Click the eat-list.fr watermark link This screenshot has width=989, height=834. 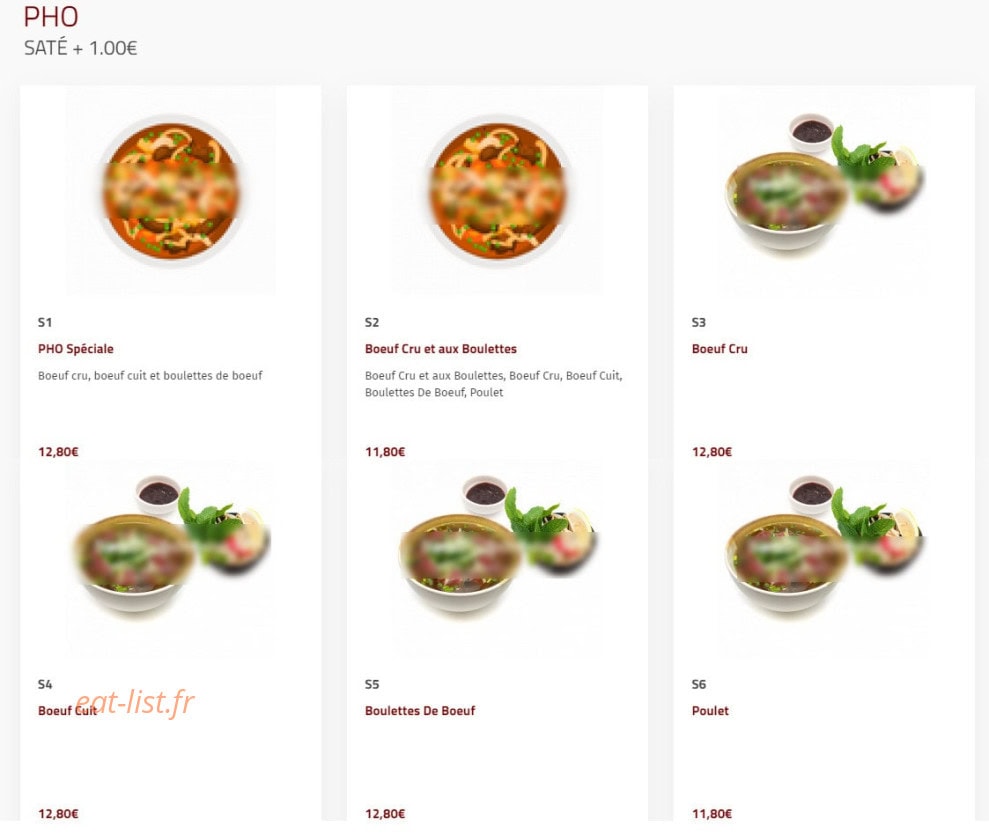[x=134, y=702]
